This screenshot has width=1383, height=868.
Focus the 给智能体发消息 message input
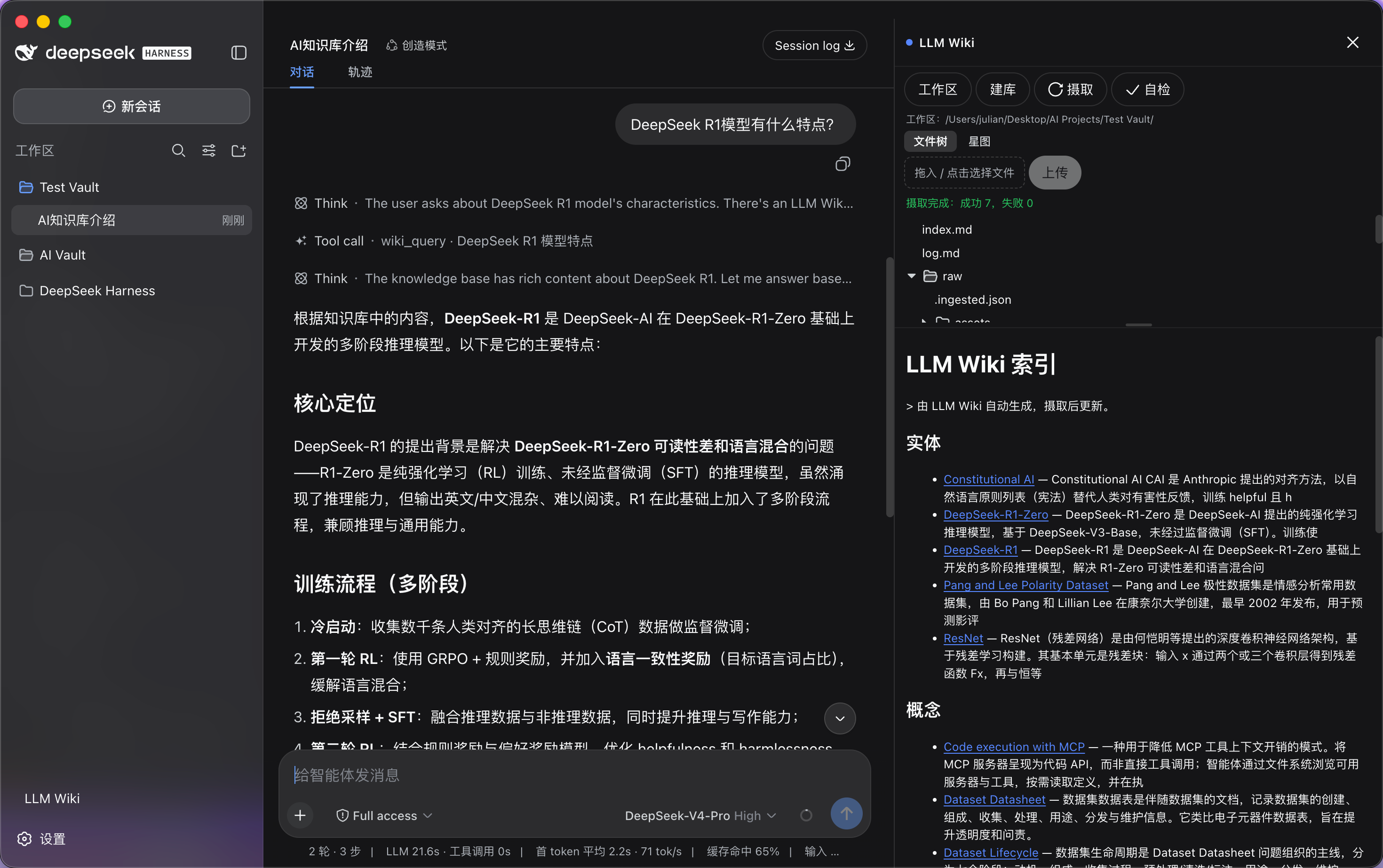click(x=574, y=775)
